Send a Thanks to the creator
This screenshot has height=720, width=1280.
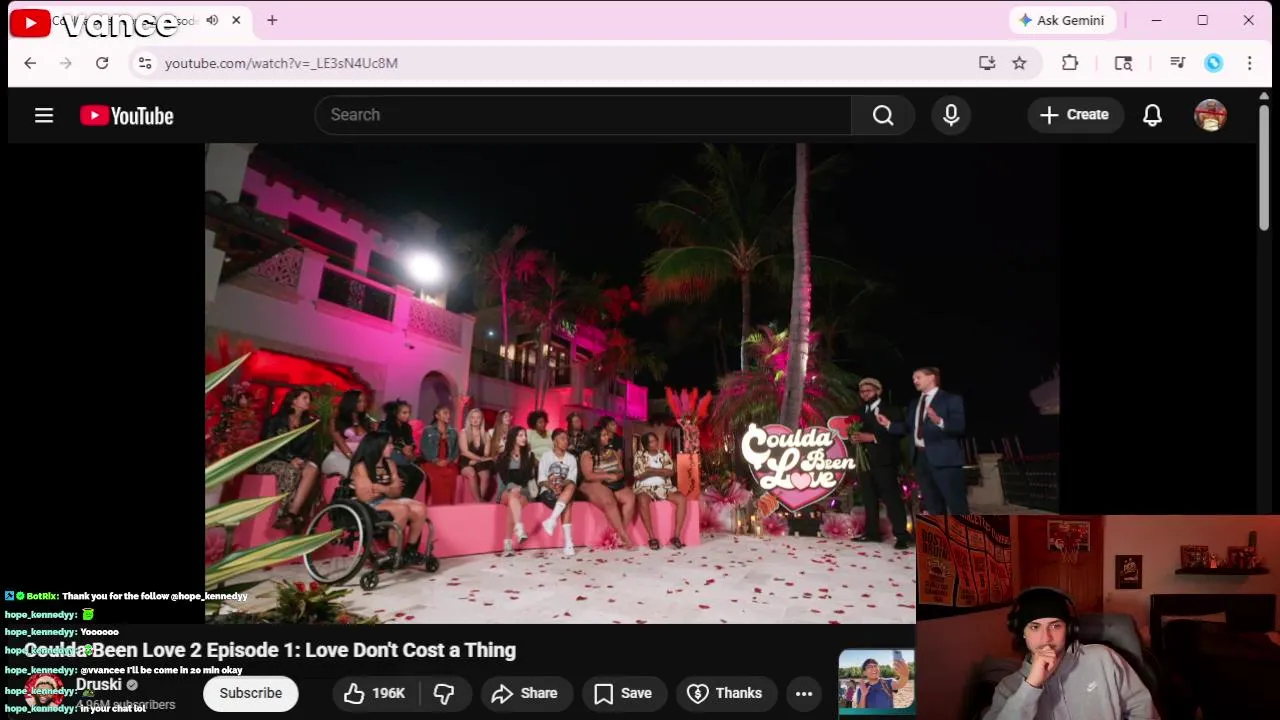click(725, 693)
